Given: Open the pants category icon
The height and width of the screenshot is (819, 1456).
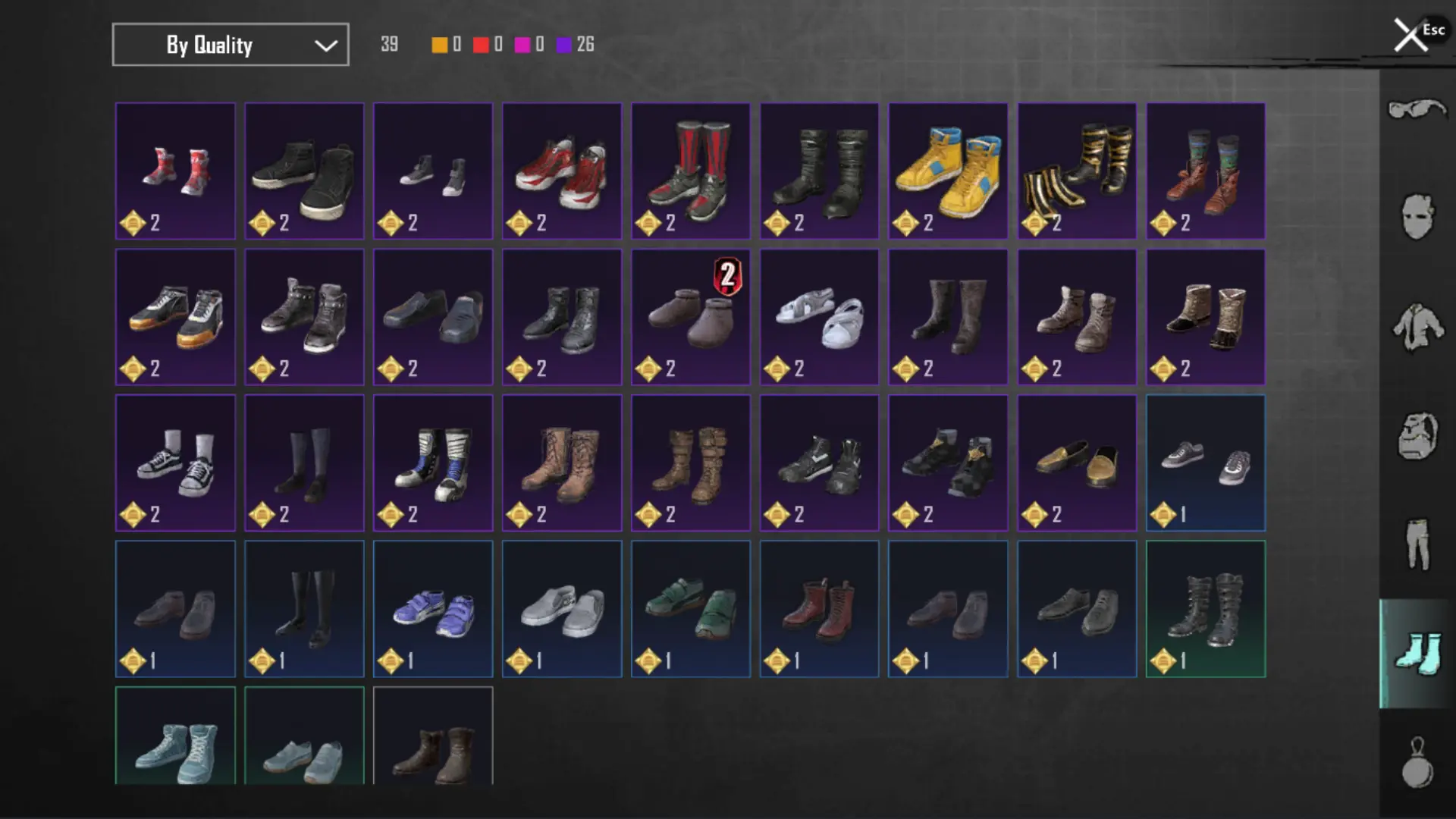Looking at the screenshot, I should click(x=1417, y=544).
